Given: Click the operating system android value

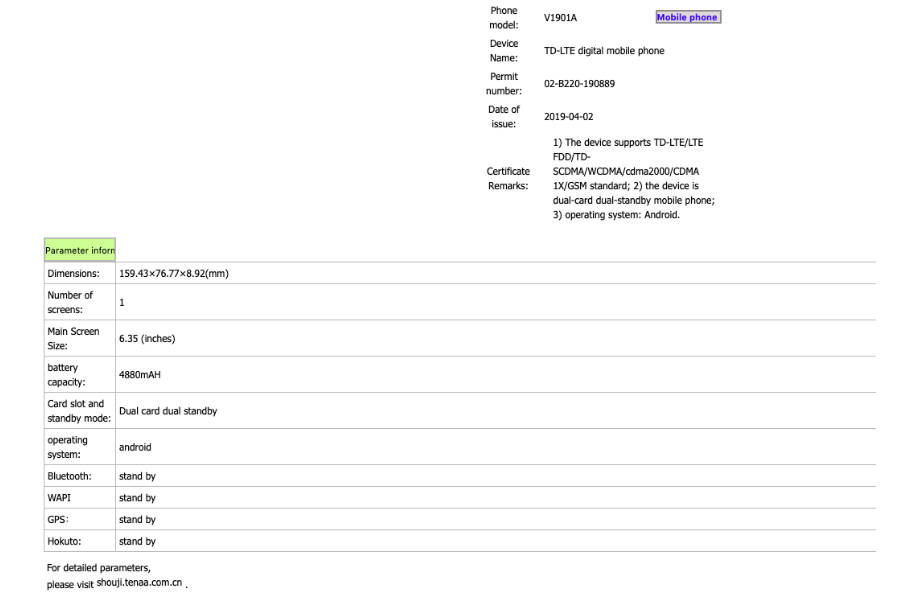Looking at the screenshot, I should [135, 447].
